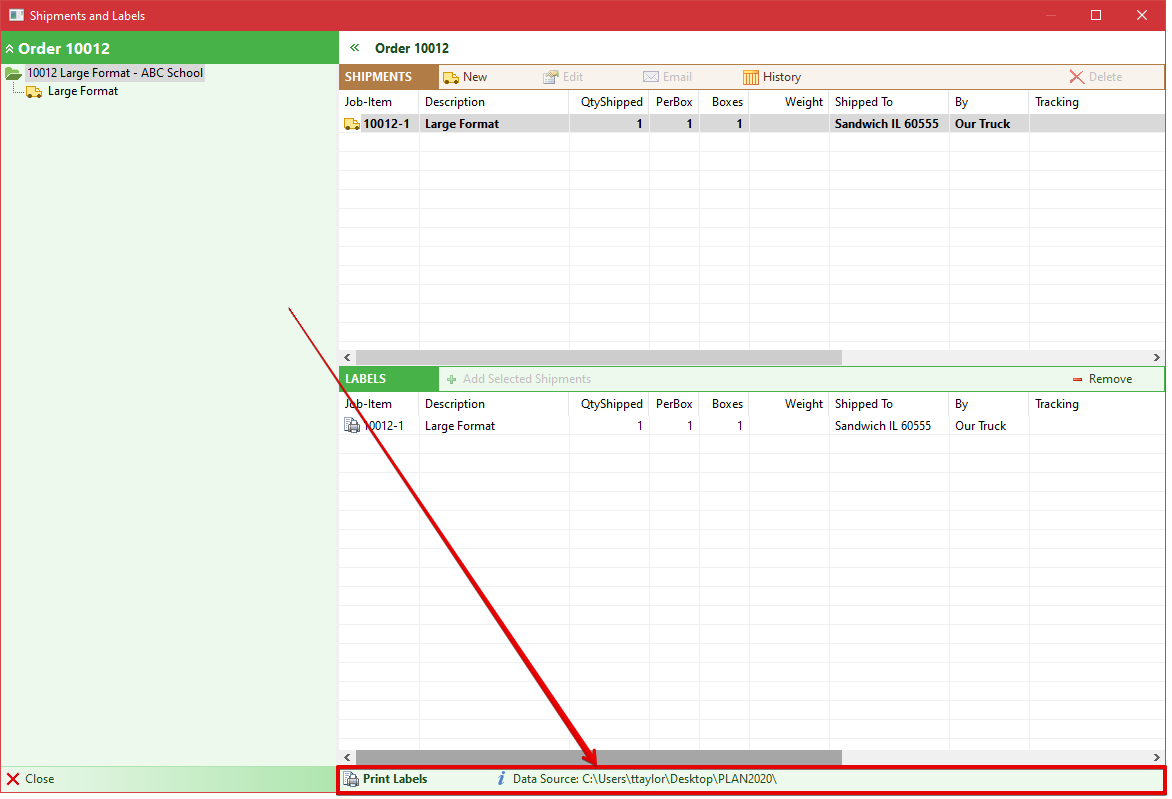Click the New shipment truck icon
The height and width of the screenshot is (799, 1172).
coord(450,76)
